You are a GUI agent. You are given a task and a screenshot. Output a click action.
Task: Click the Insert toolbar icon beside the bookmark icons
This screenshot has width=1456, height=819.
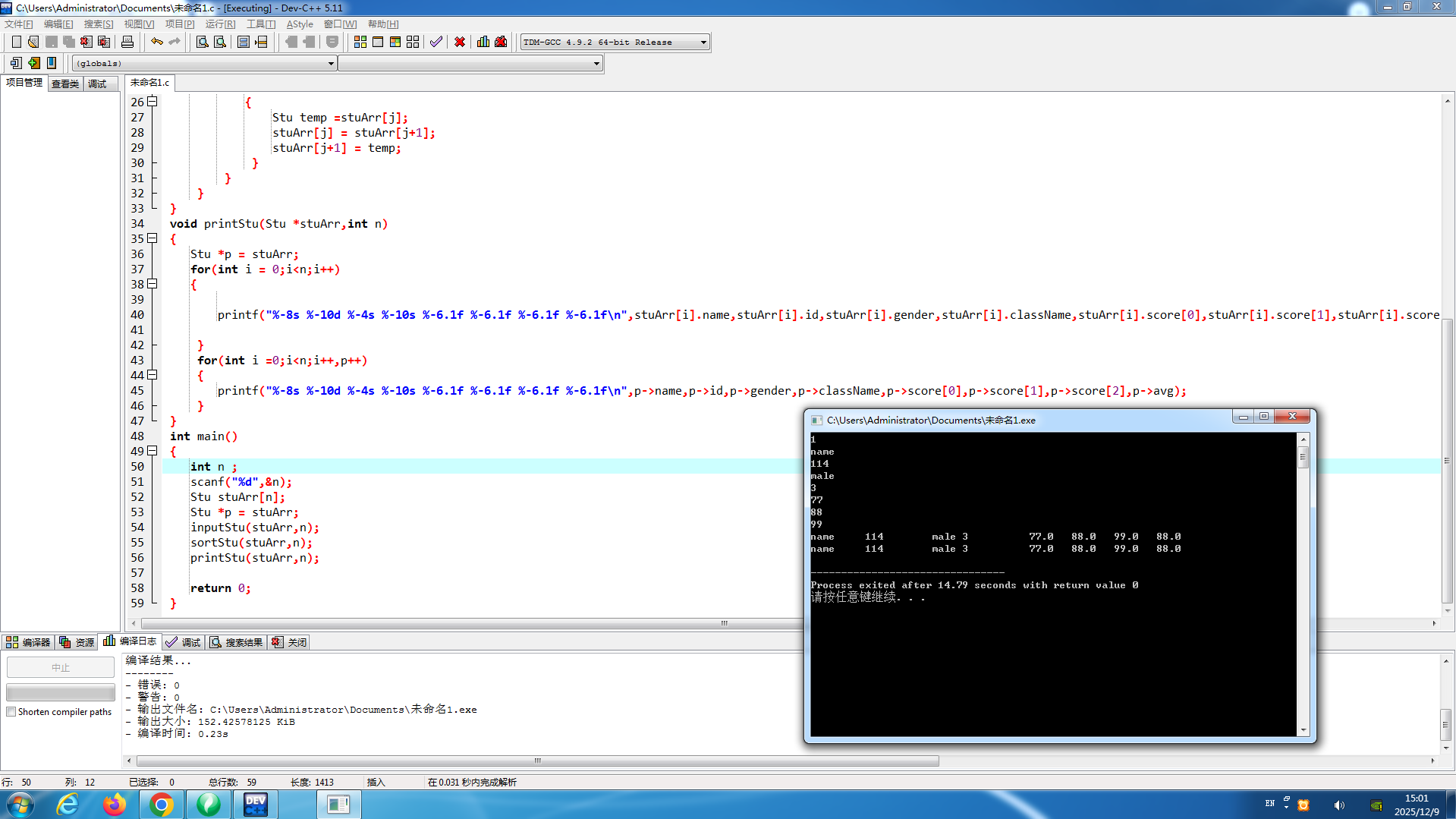pos(16,63)
